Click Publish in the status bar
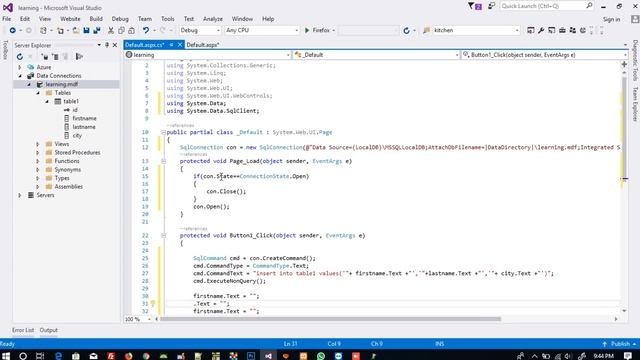This screenshot has height=360, width=640. pyautogui.click(x=620, y=344)
